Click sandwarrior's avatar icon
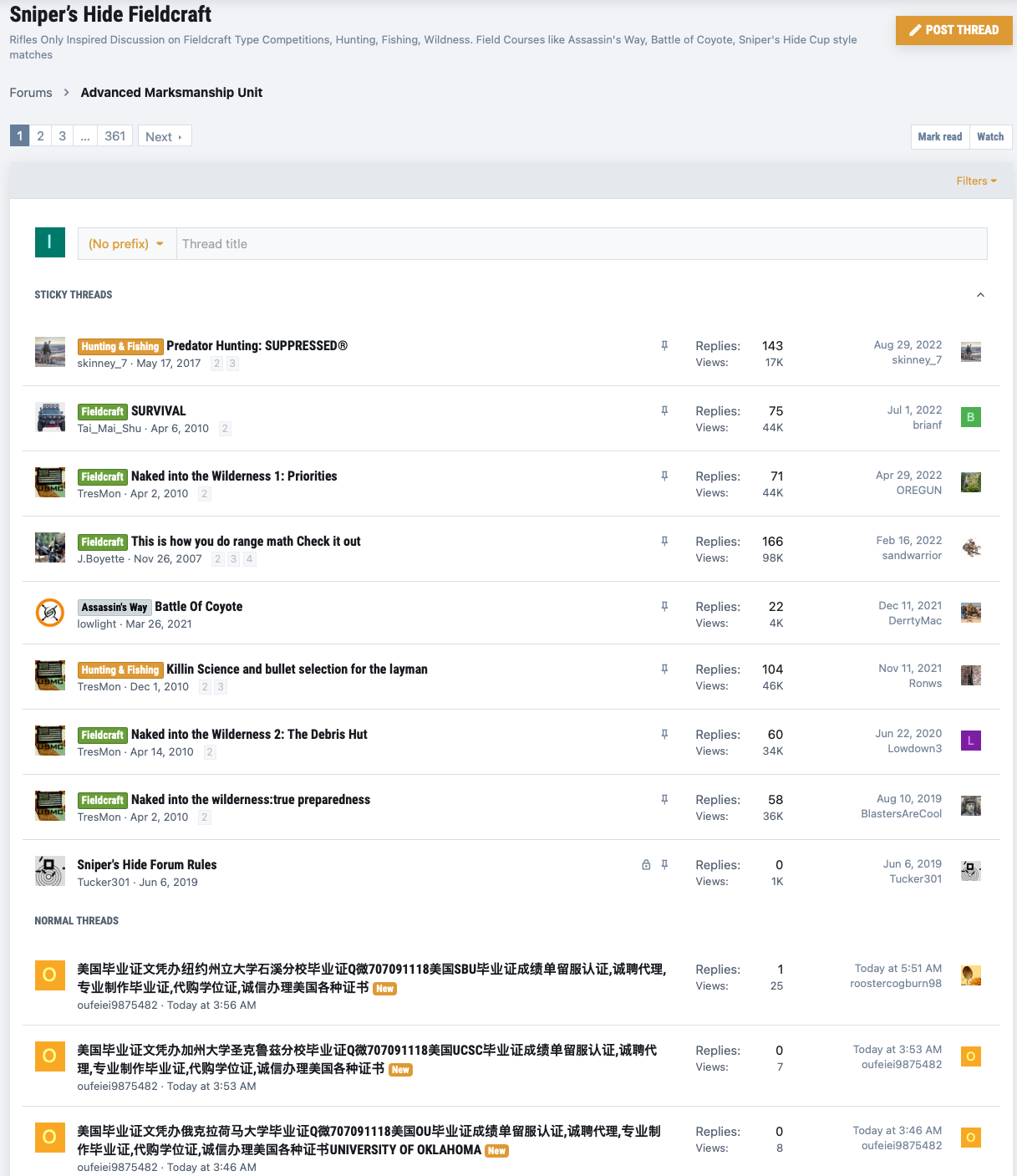1017x1176 pixels. (970, 548)
